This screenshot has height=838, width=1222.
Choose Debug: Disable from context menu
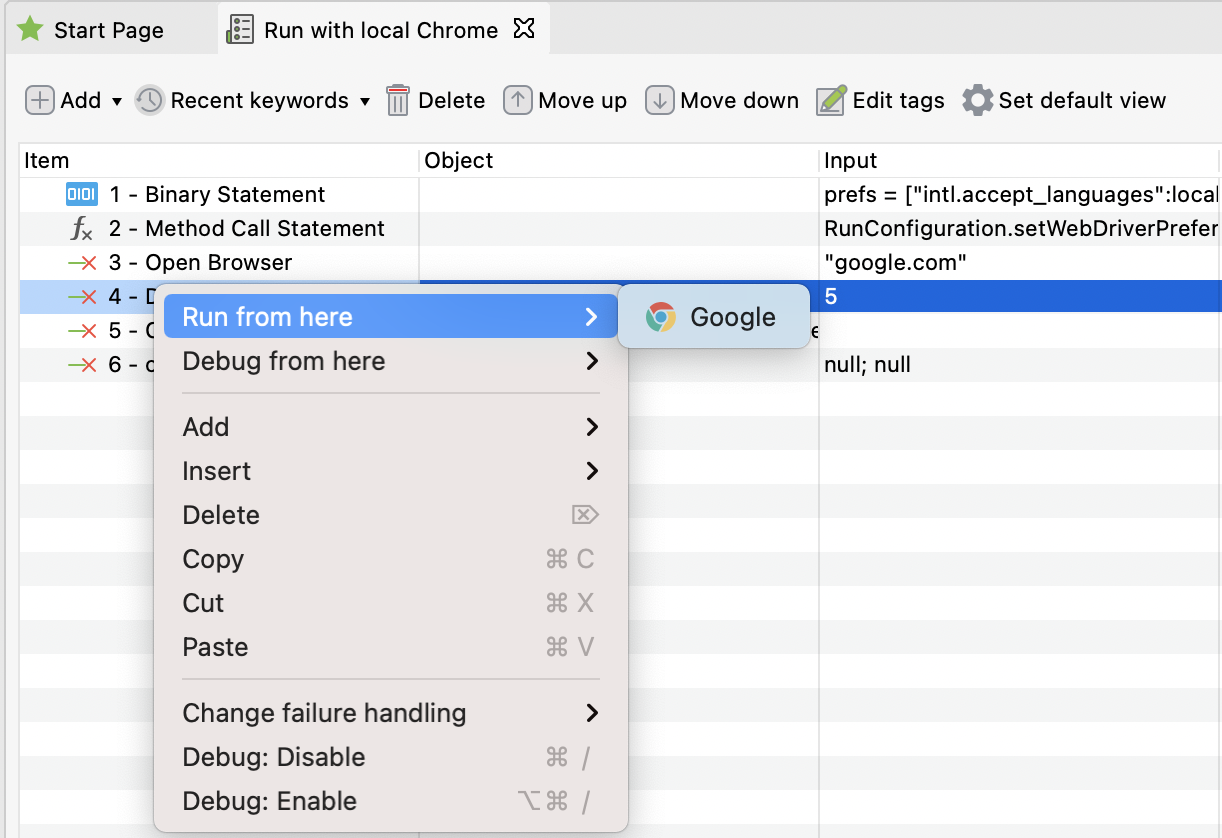(273, 757)
